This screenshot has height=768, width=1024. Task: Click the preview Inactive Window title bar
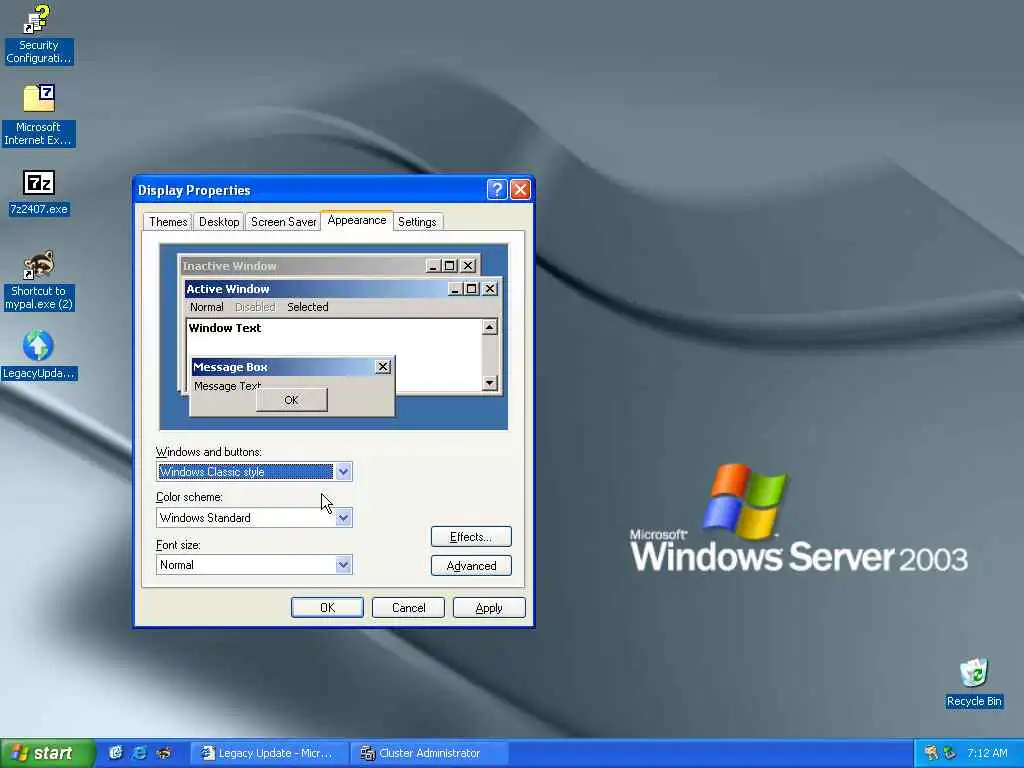[329, 266]
